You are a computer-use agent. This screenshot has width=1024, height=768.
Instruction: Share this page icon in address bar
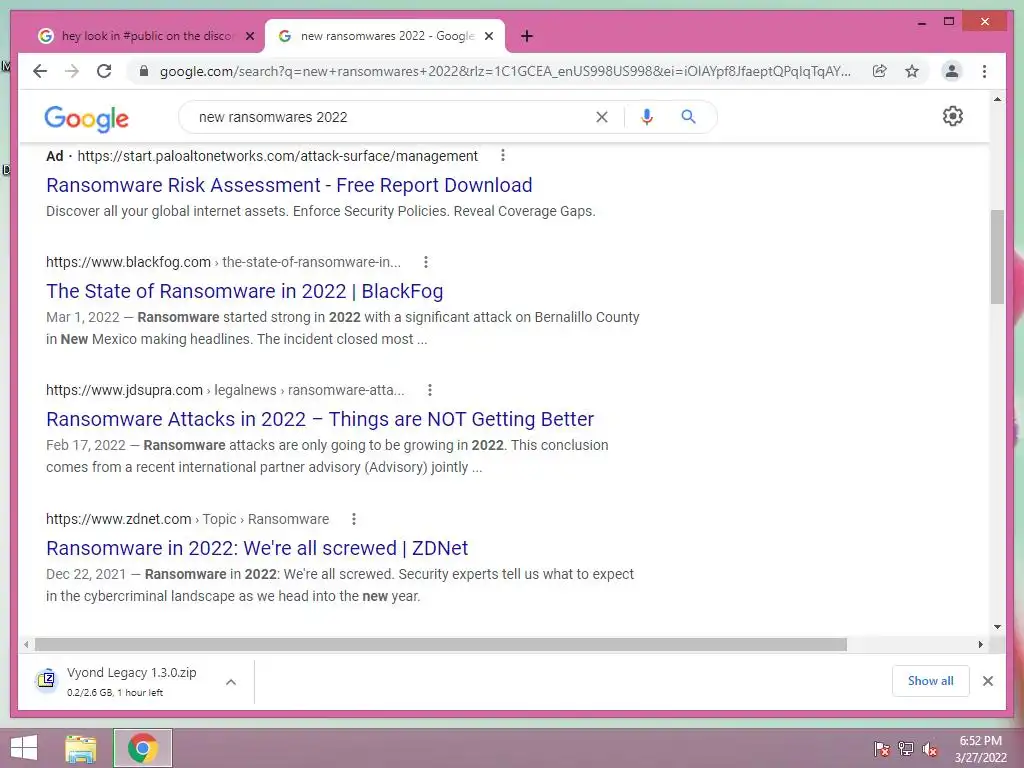coord(880,71)
